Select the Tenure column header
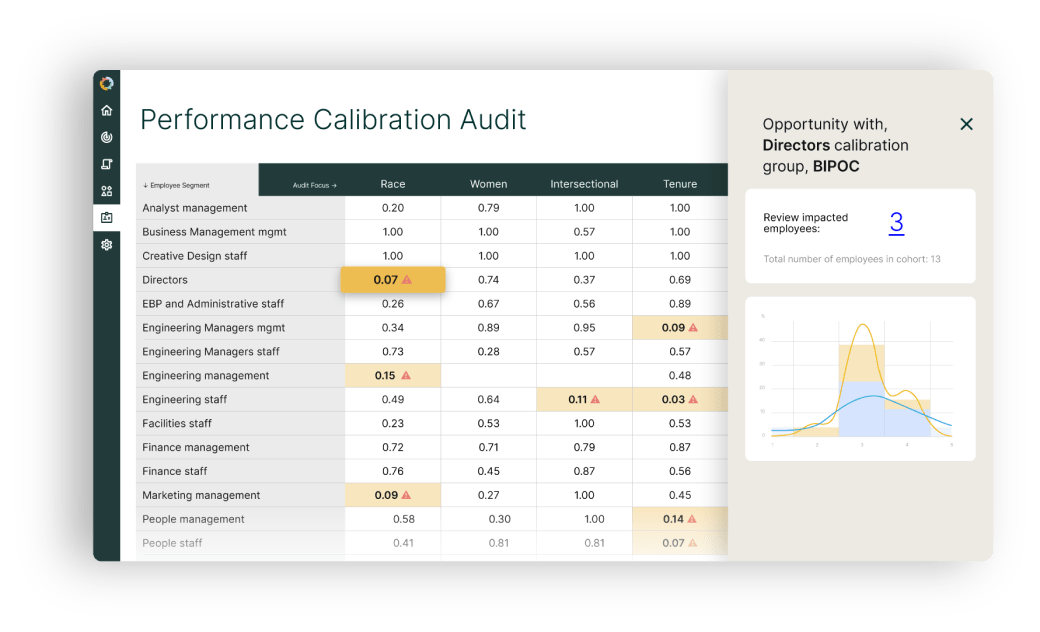Screen dimensions: 1040x632 coord(680,184)
